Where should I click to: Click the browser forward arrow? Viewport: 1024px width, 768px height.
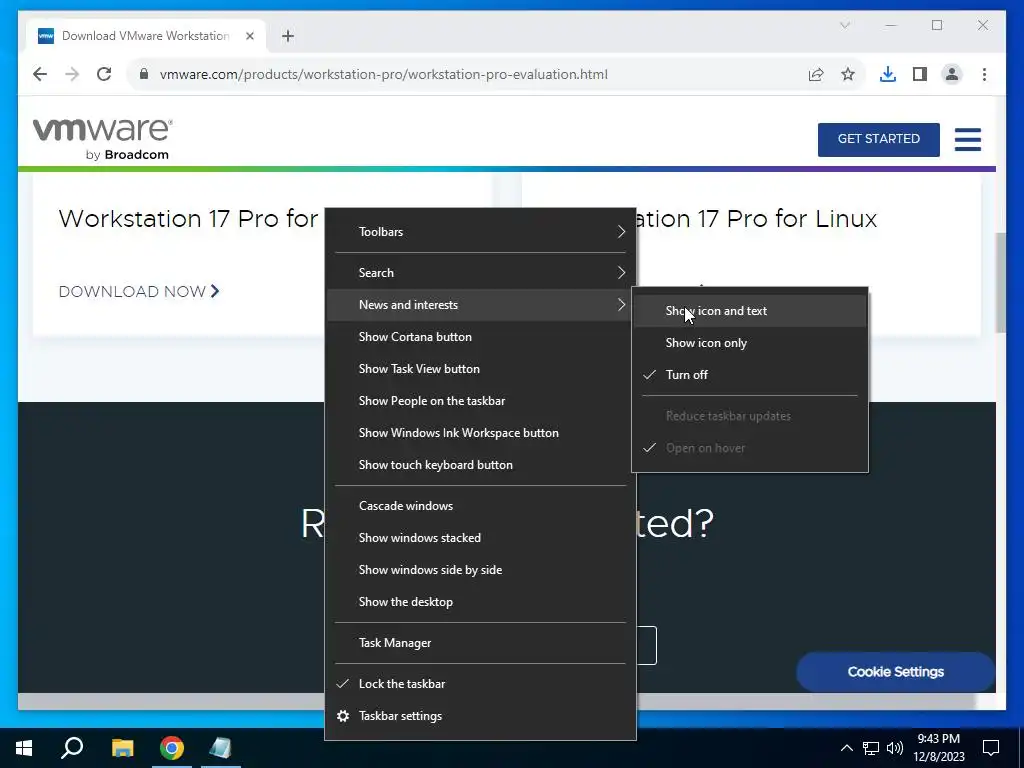[x=72, y=74]
